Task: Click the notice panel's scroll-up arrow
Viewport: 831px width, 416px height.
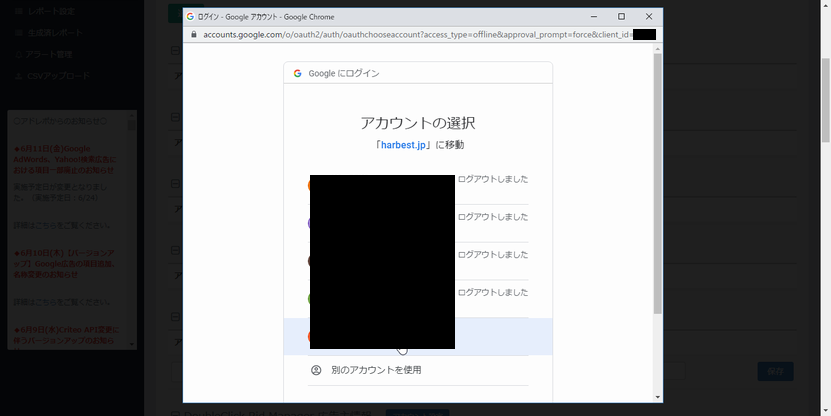Action: click(x=132, y=114)
